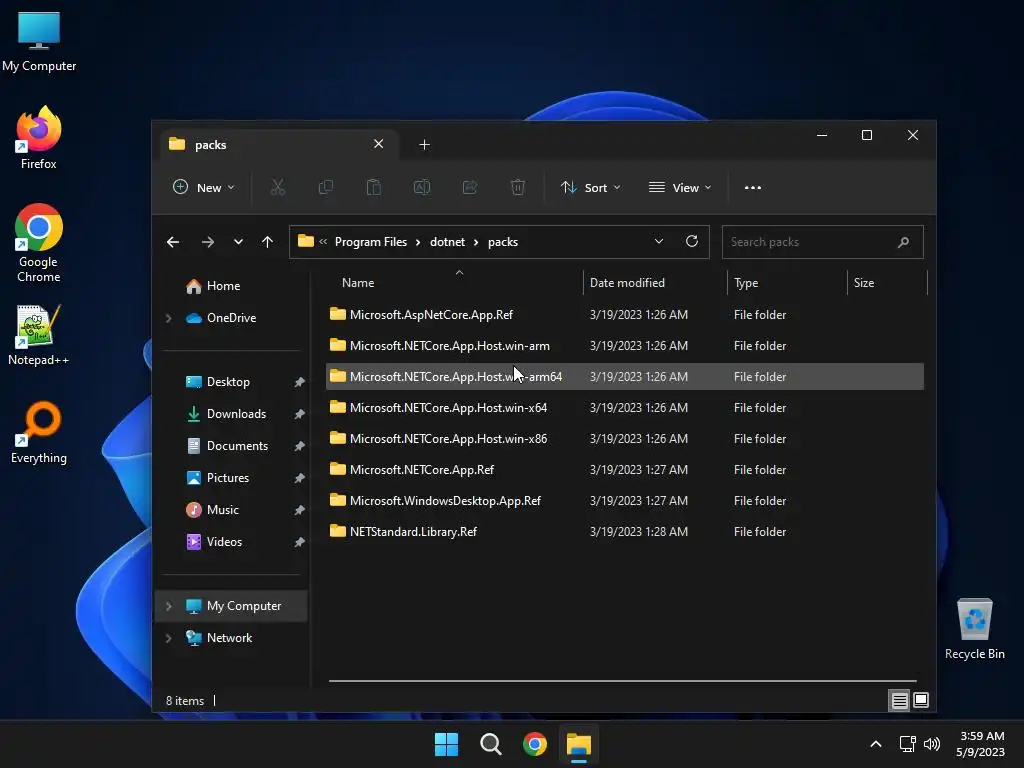Image resolution: width=1024 pixels, height=768 pixels.
Task: Select the packs tab
Action: (280, 144)
